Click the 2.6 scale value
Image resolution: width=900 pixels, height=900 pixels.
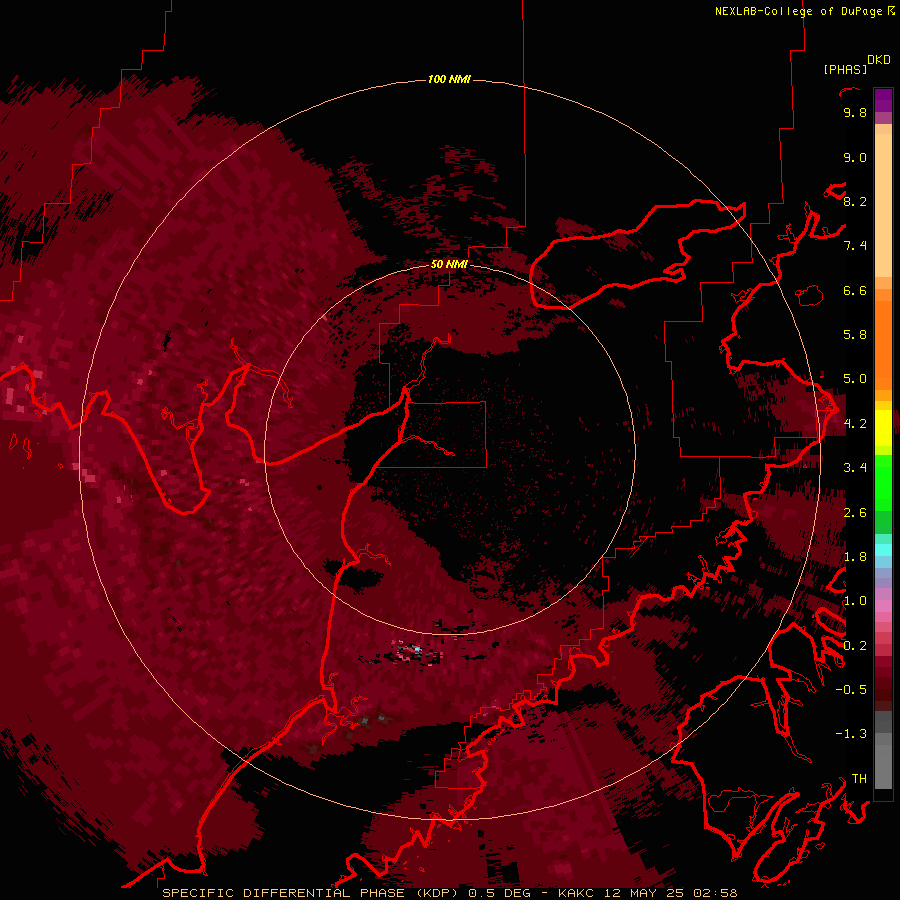pyautogui.click(x=855, y=513)
